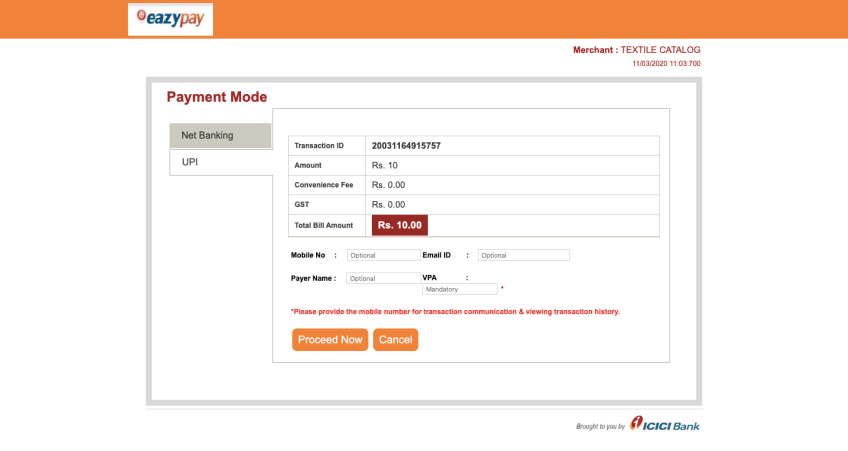The image size is (848, 451).
Task: Focus the mandatory VPA input field
Action: coord(460,289)
